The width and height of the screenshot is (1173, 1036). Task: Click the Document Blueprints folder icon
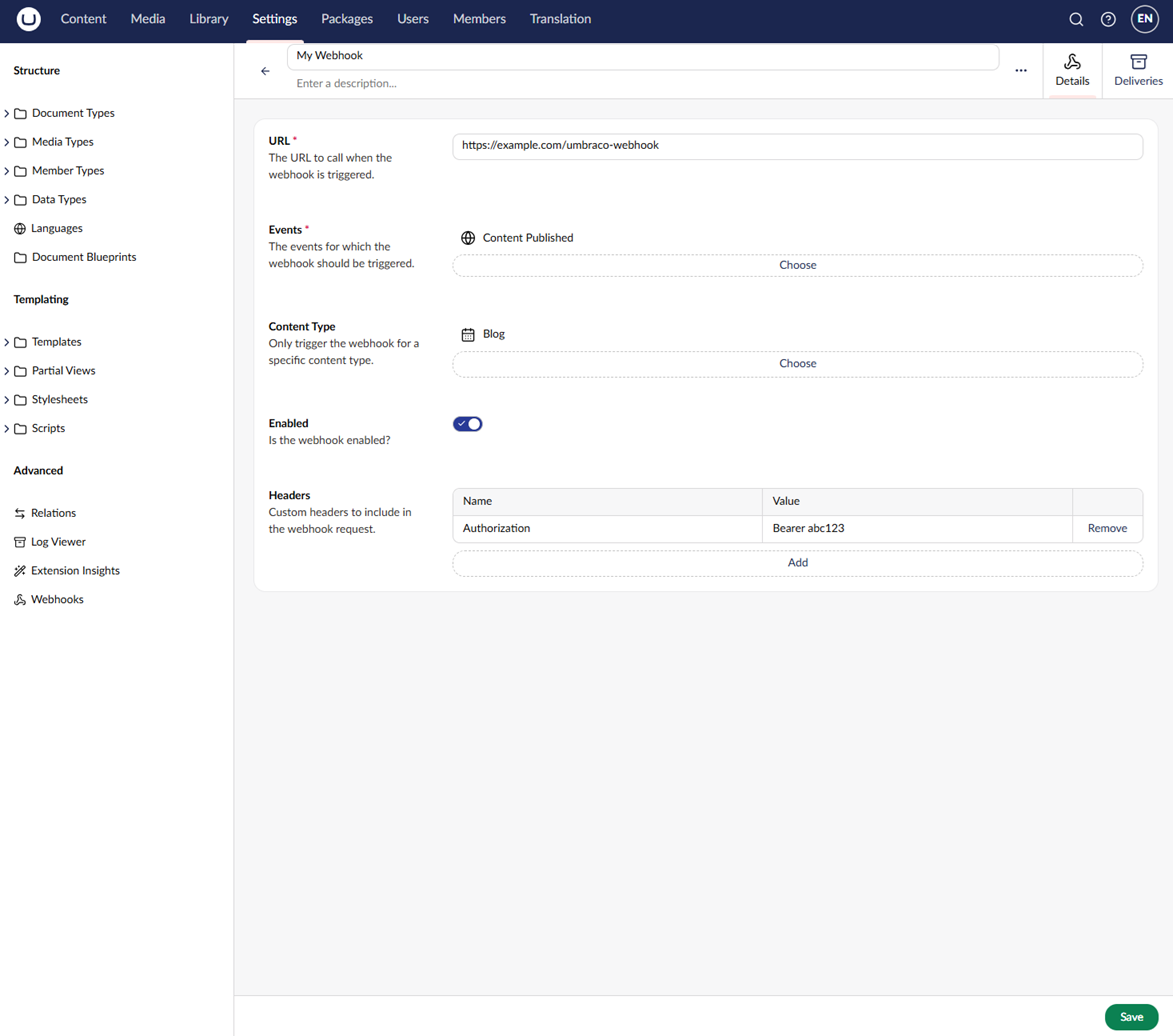click(20, 257)
